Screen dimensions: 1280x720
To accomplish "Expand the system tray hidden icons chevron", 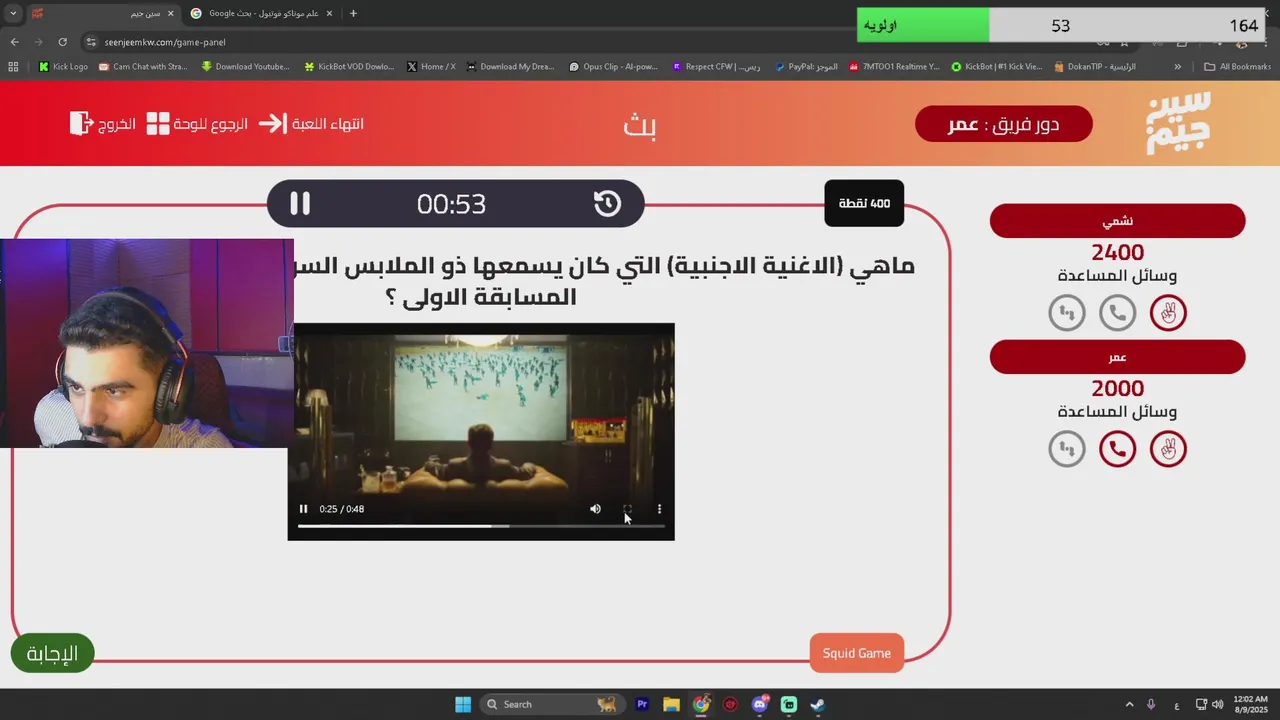I will tap(1129, 704).
